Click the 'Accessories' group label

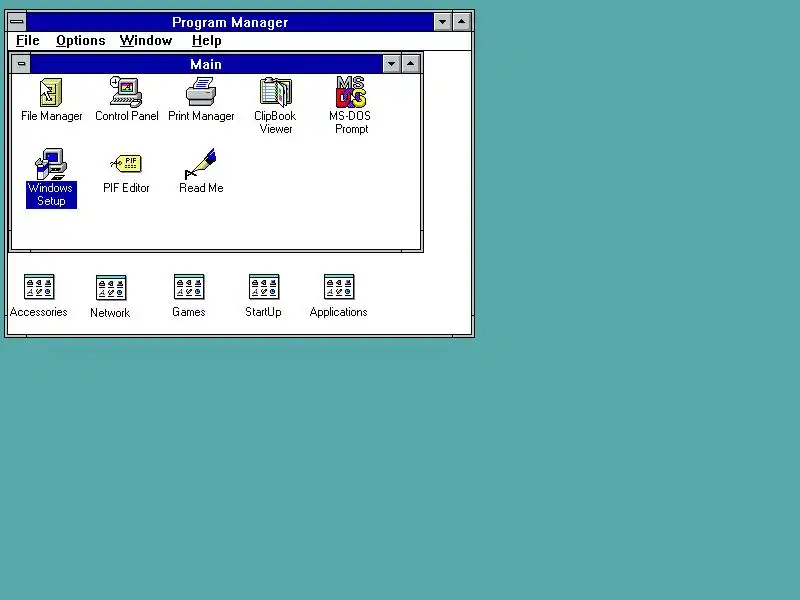tap(39, 312)
